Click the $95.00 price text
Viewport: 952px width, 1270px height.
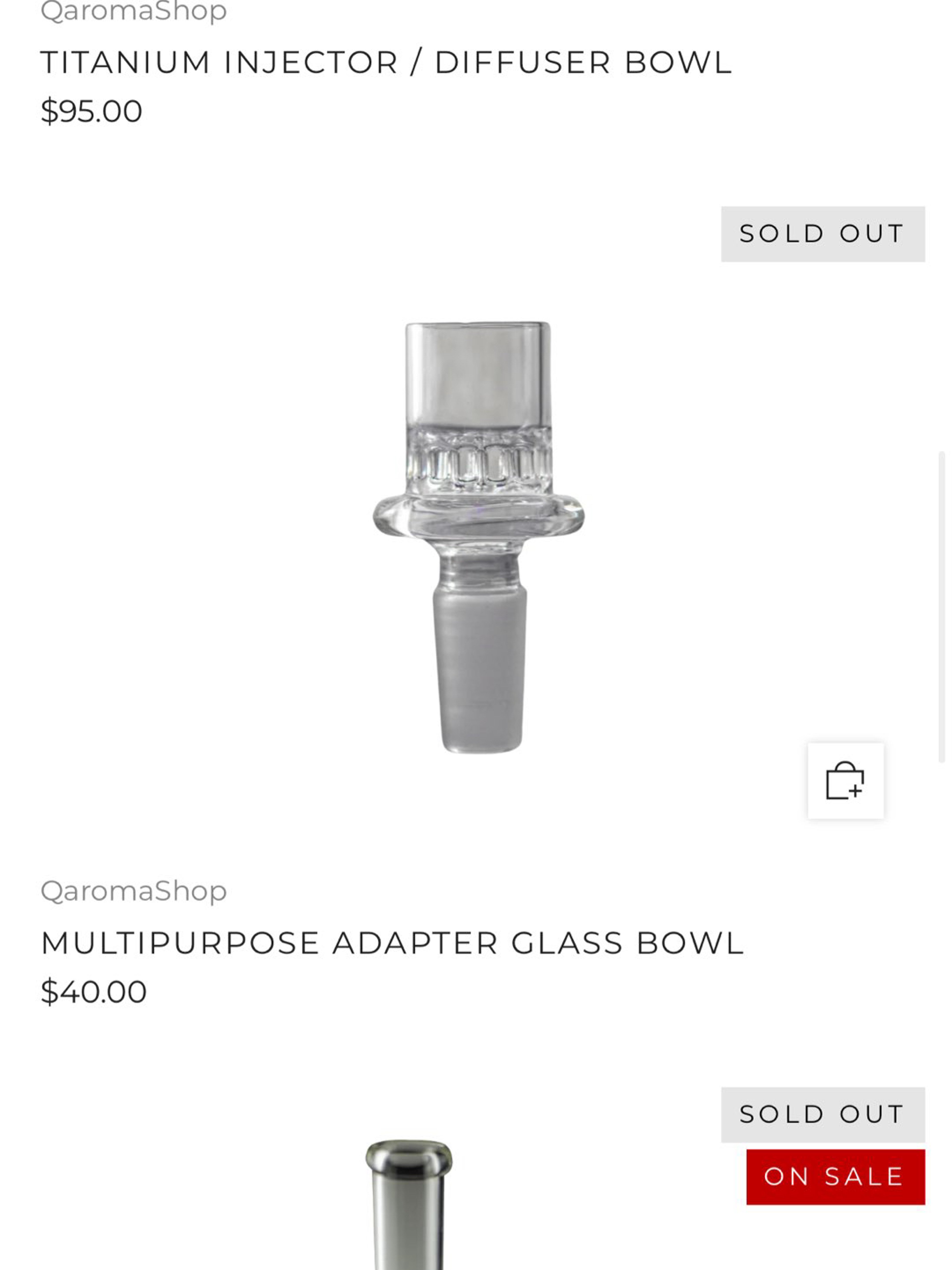coord(91,111)
